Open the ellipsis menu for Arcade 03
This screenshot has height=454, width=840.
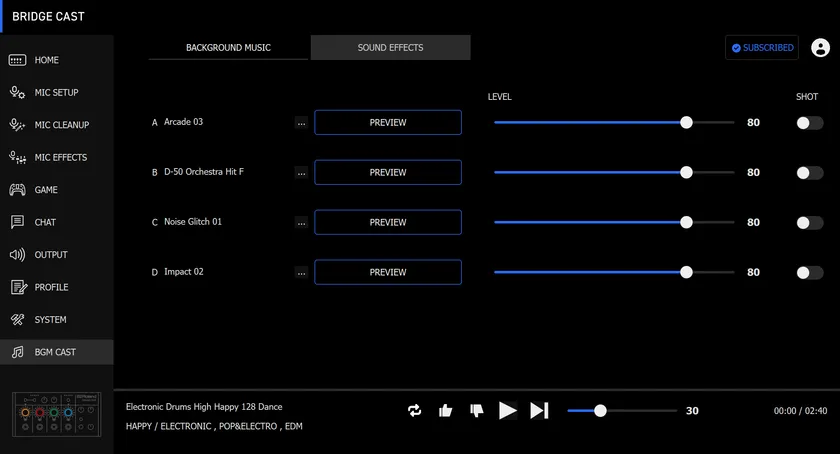pyautogui.click(x=301, y=123)
